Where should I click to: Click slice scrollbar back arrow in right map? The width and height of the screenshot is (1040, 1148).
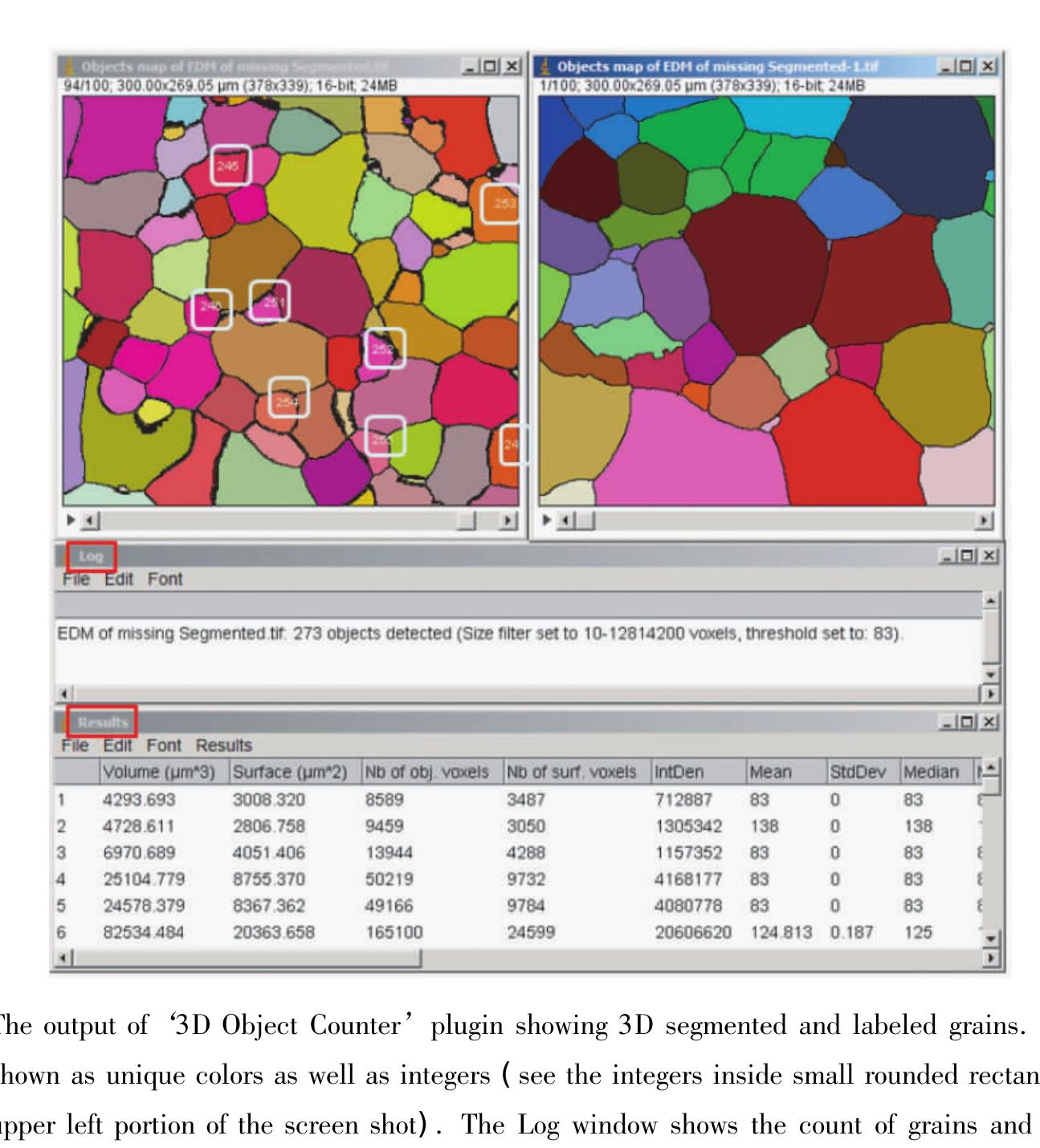pyautogui.click(x=567, y=521)
